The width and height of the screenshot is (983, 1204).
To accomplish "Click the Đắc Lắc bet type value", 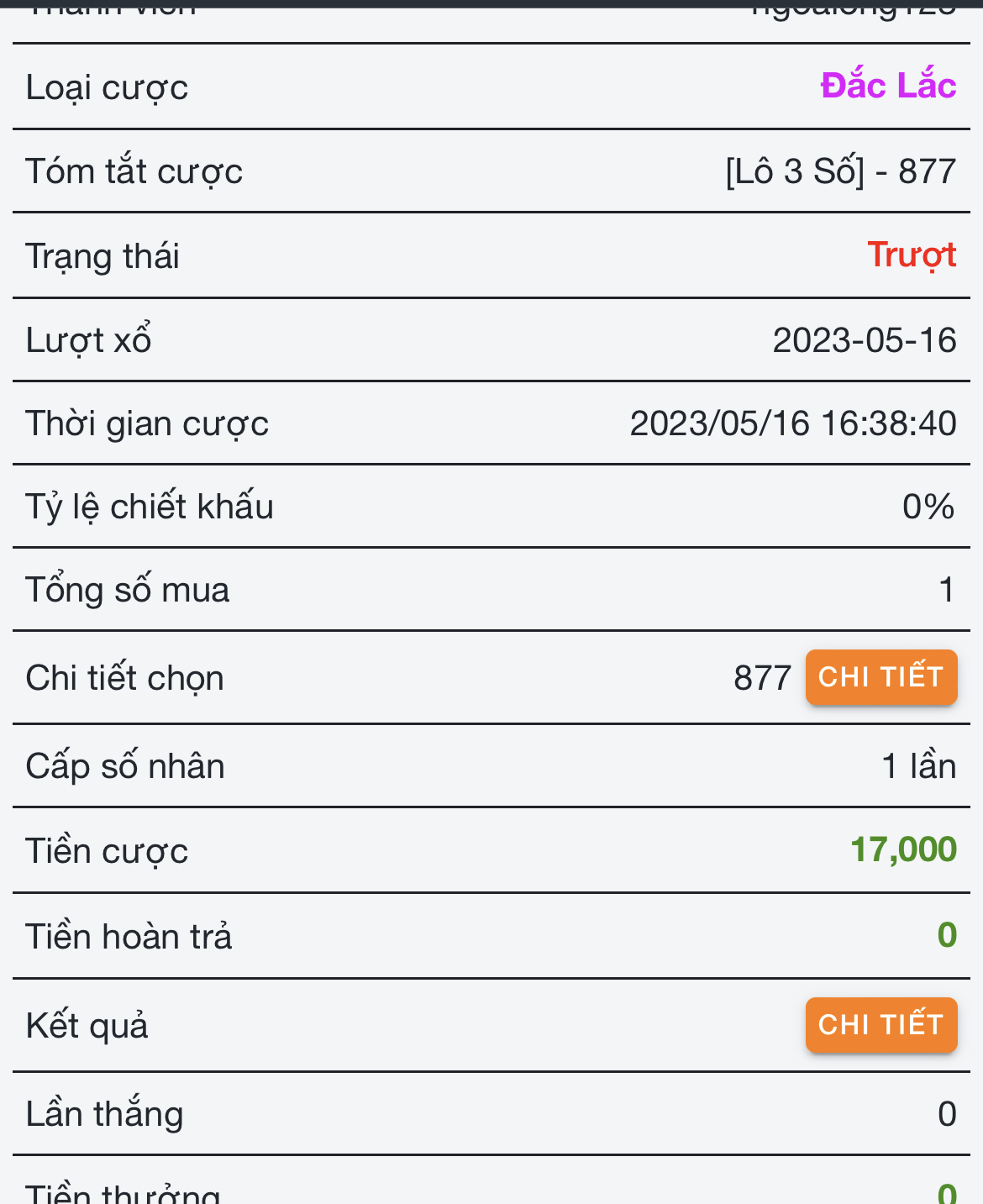I will tap(888, 87).
